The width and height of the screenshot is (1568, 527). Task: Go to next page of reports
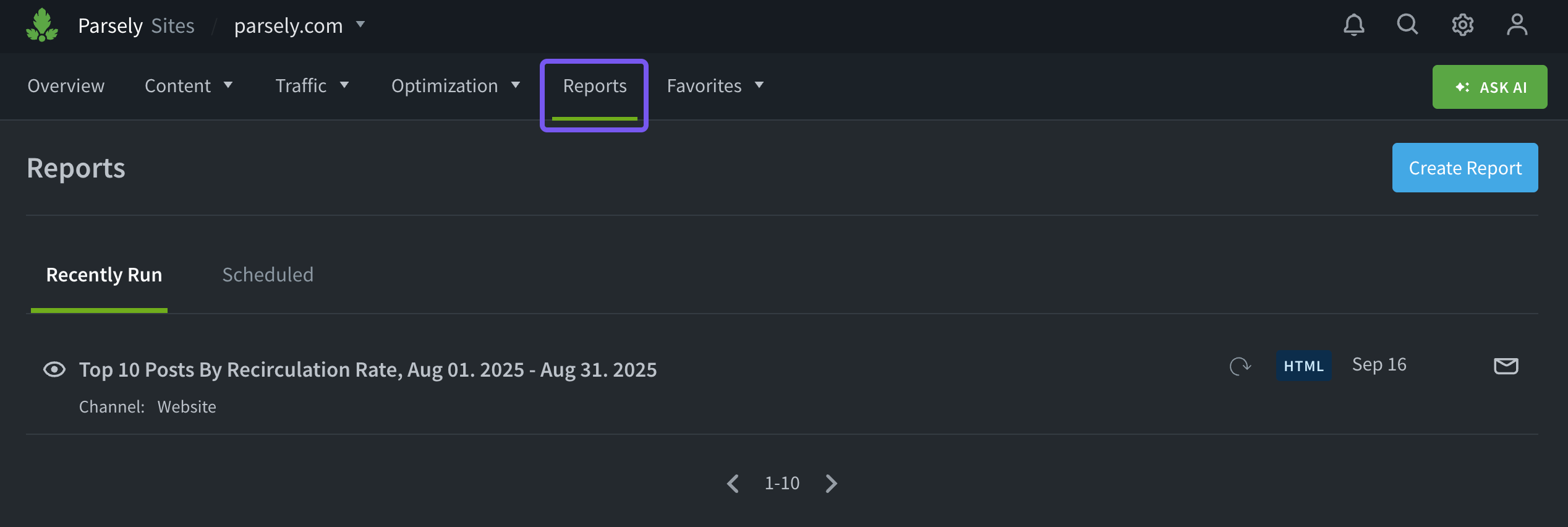pyautogui.click(x=832, y=483)
